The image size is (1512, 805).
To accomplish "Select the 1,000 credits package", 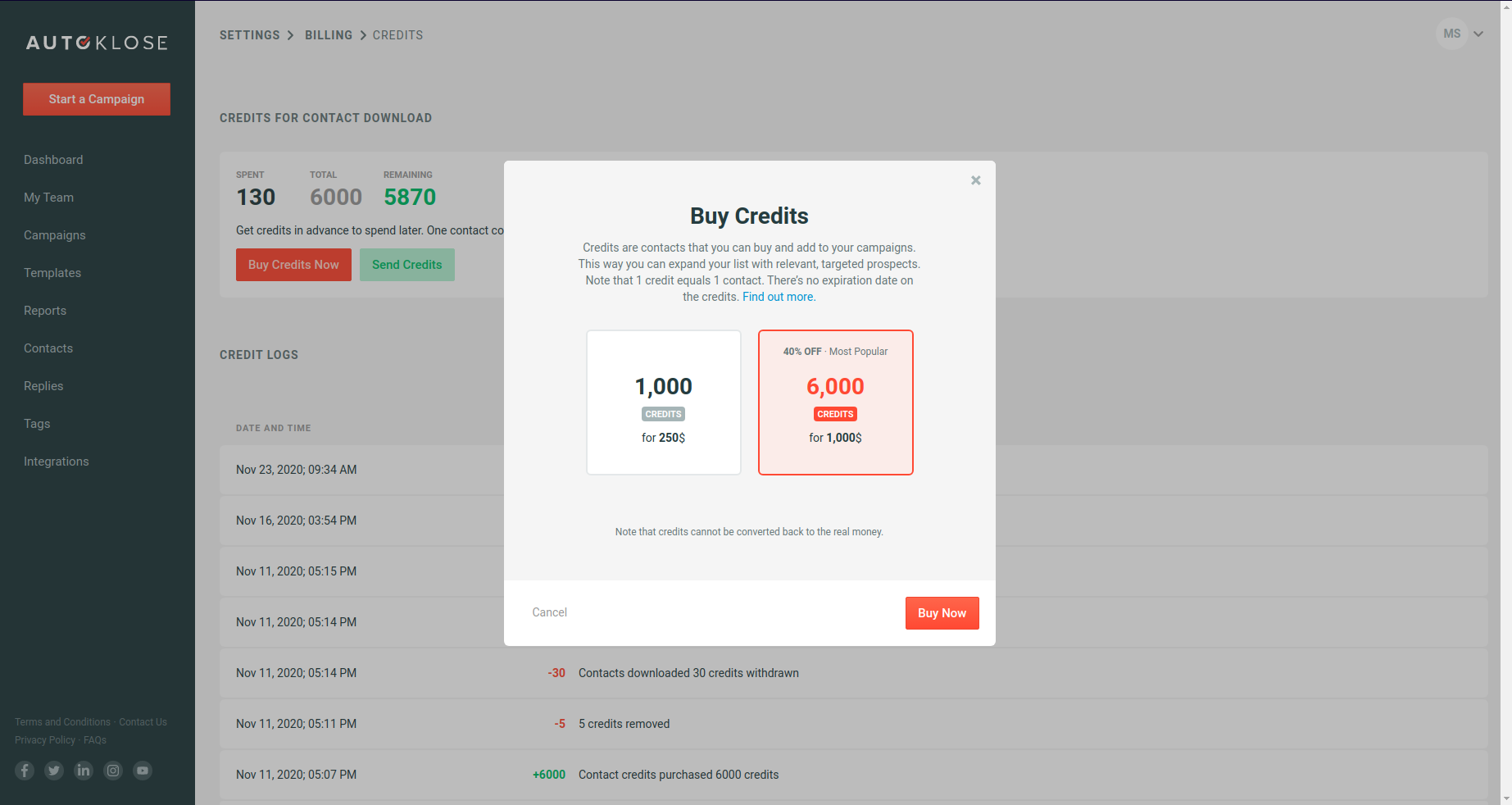I will [664, 402].
